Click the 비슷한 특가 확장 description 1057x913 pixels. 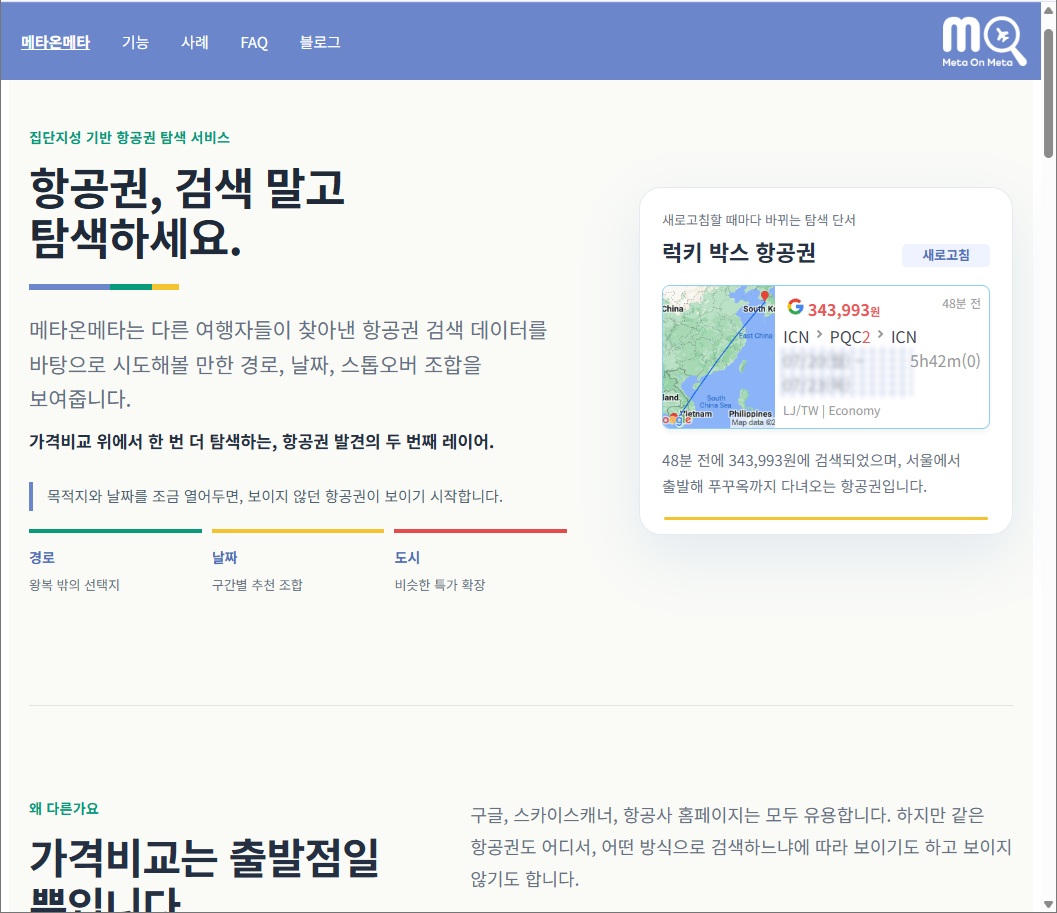point(440,585)
